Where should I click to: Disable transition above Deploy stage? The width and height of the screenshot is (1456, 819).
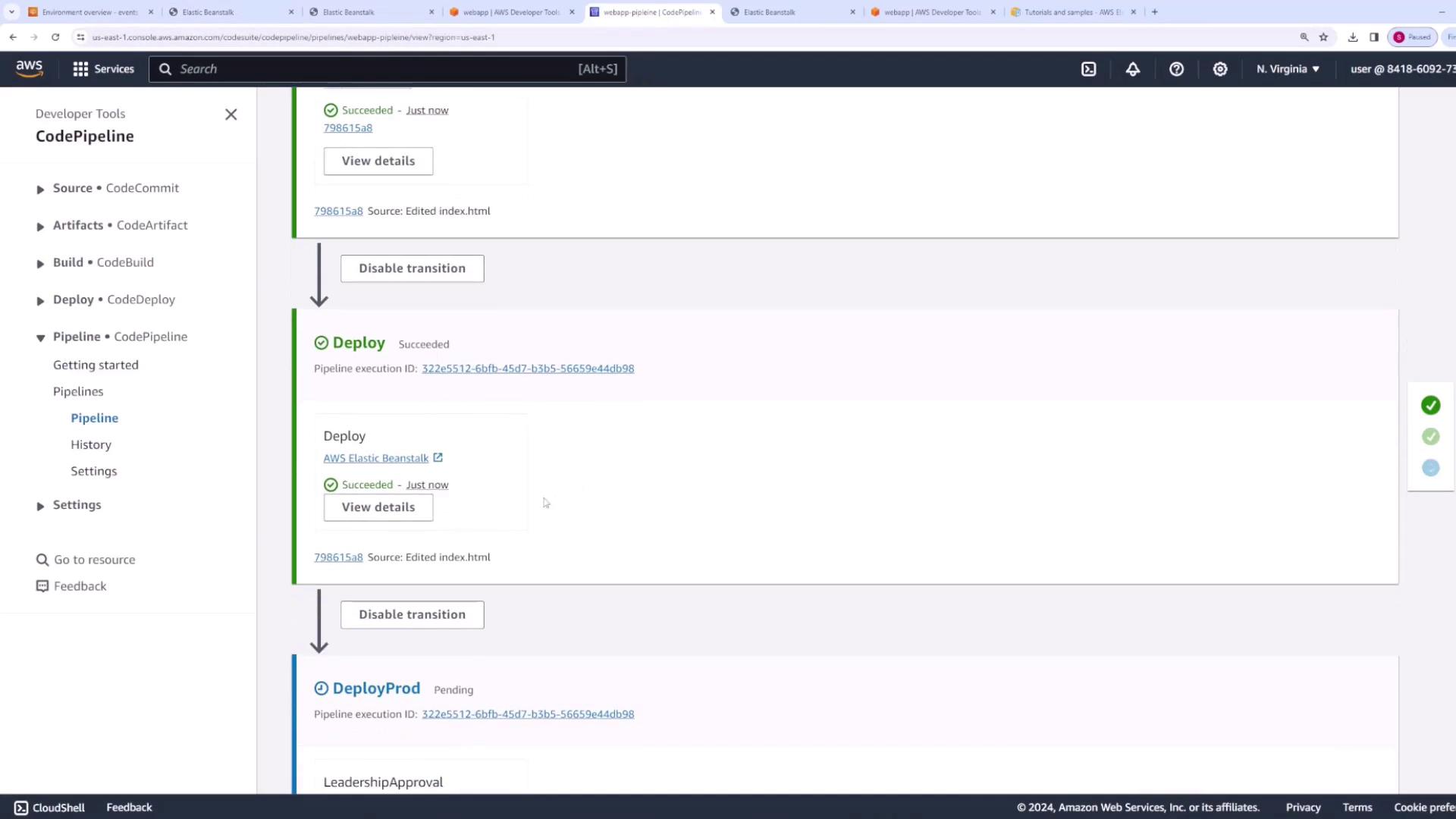point(412,268)
